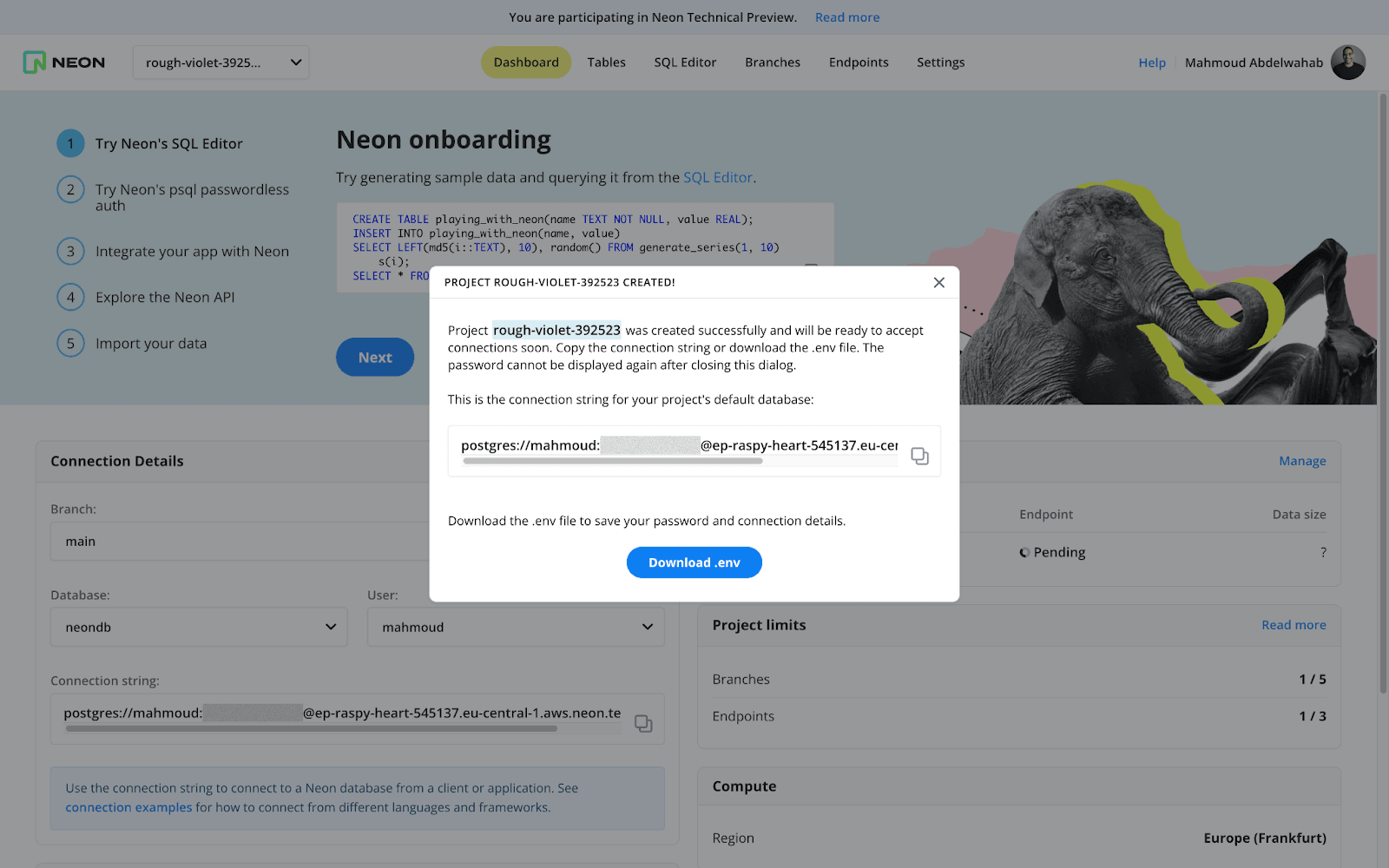Switch to the Tables tab

pyautogui.click(x=606, y=62)
